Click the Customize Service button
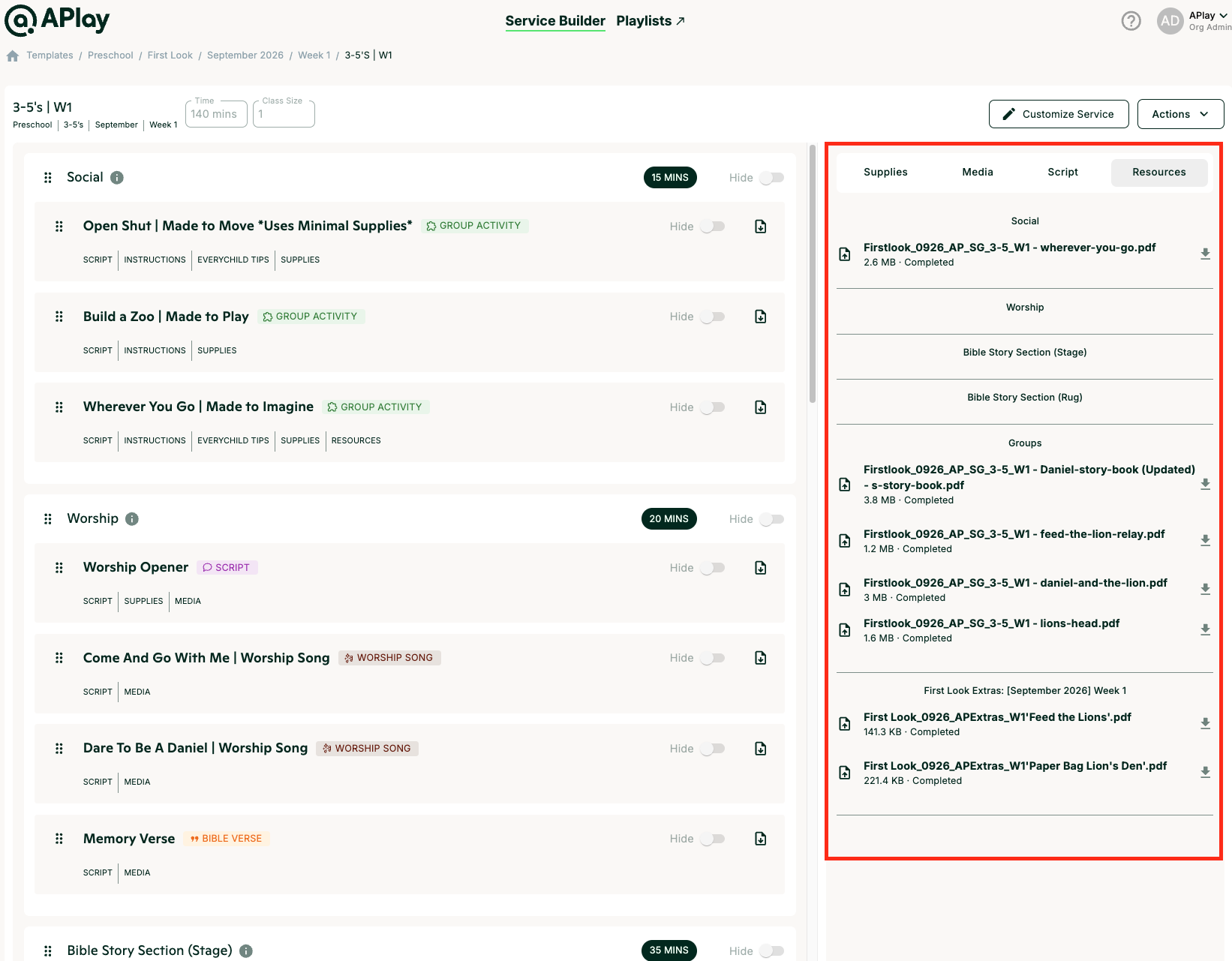 (1059, 114)
